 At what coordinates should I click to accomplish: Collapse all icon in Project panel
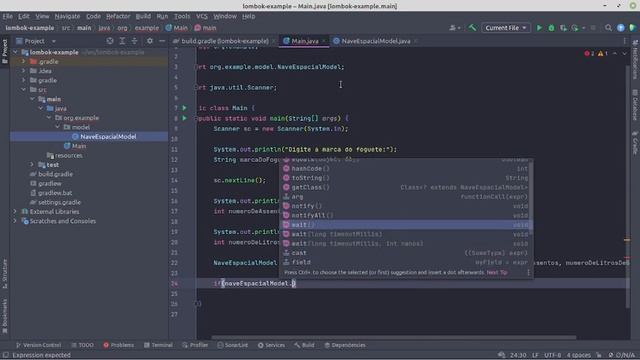coord(134,41)
